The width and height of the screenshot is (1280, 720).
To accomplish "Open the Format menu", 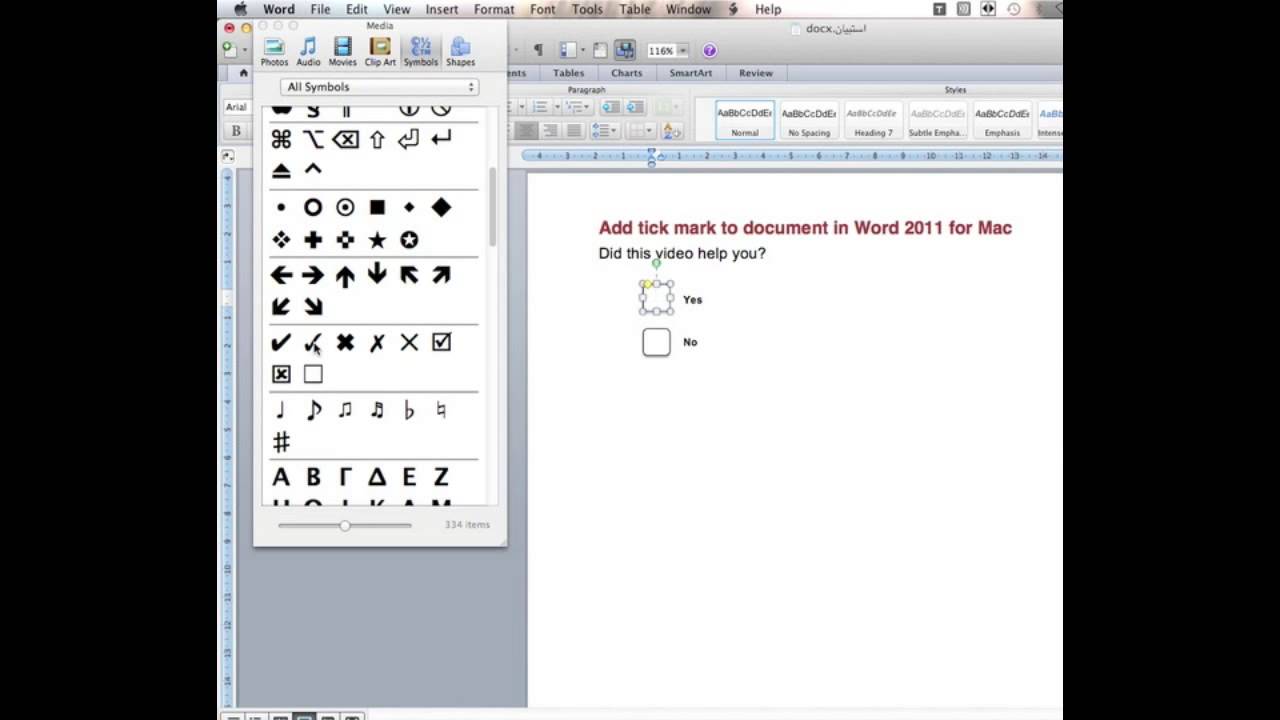I will tap(494, 9).
